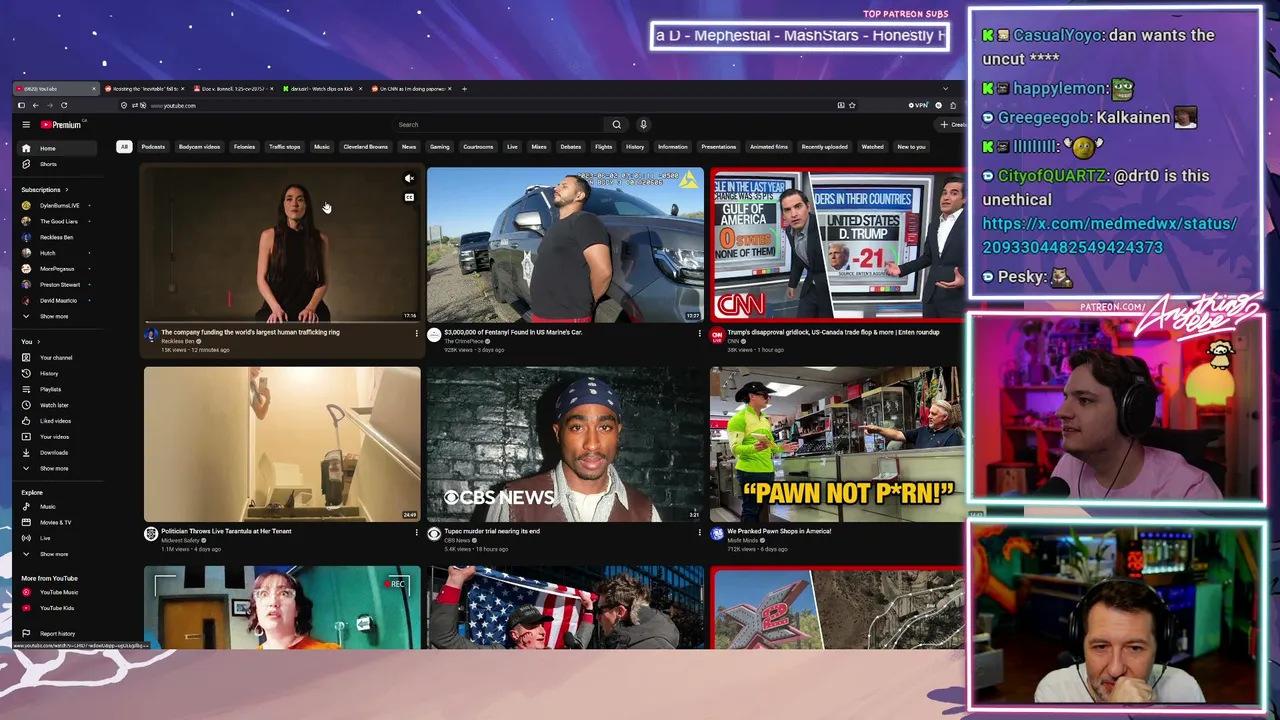Click the x.com link in stream chat

1109,235
